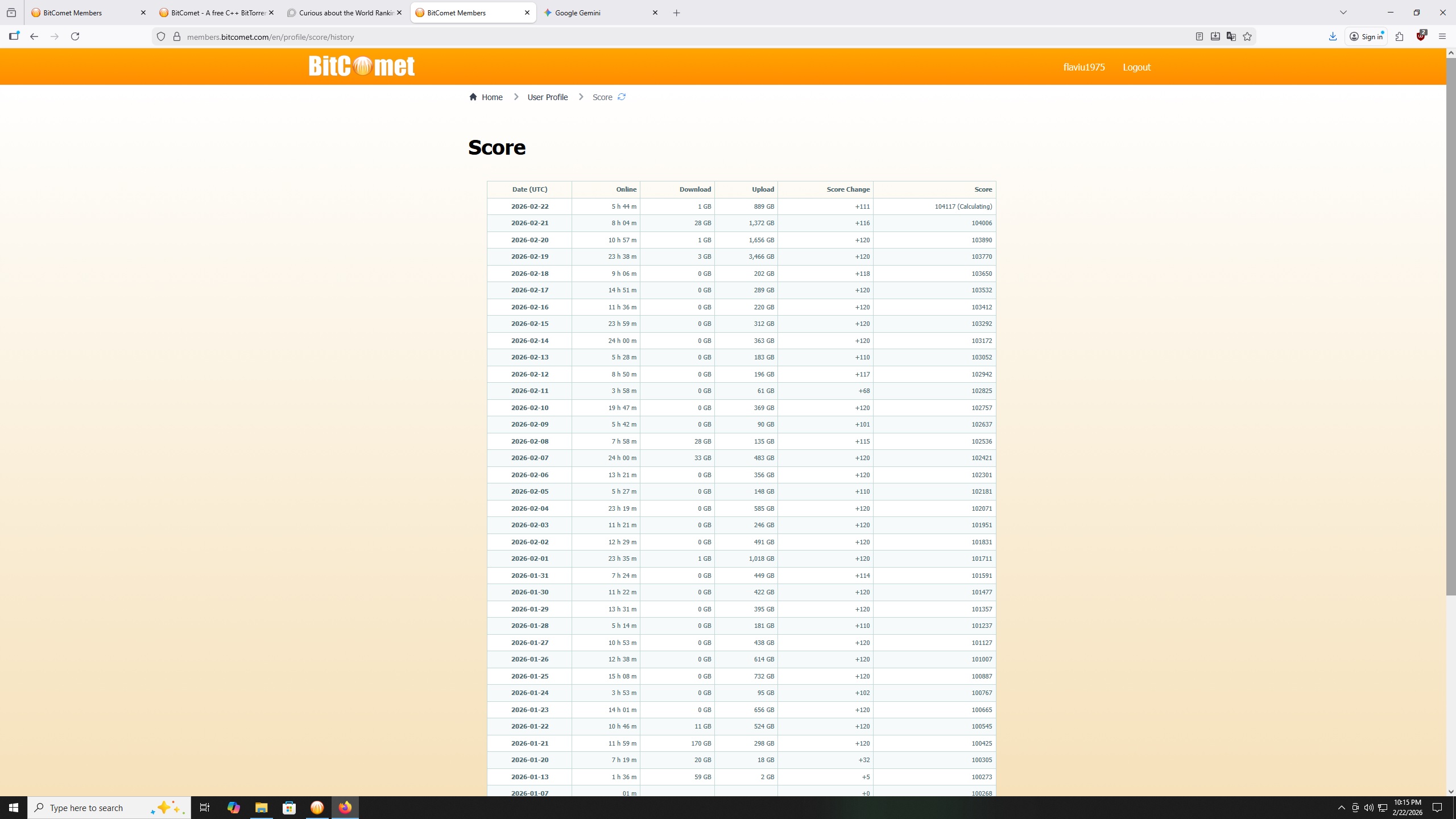
Task: Click the flaviu1975 username link
Action: tap(1084, 67)
